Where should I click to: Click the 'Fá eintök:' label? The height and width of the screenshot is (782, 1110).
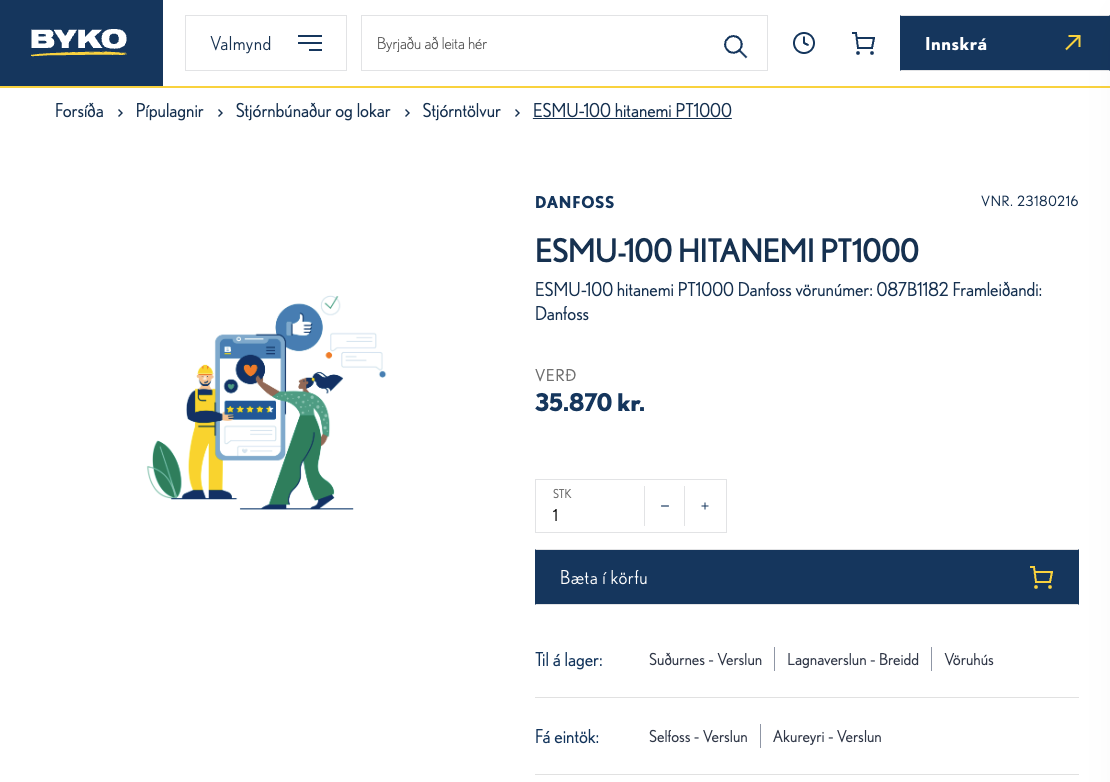click(567, 737)
